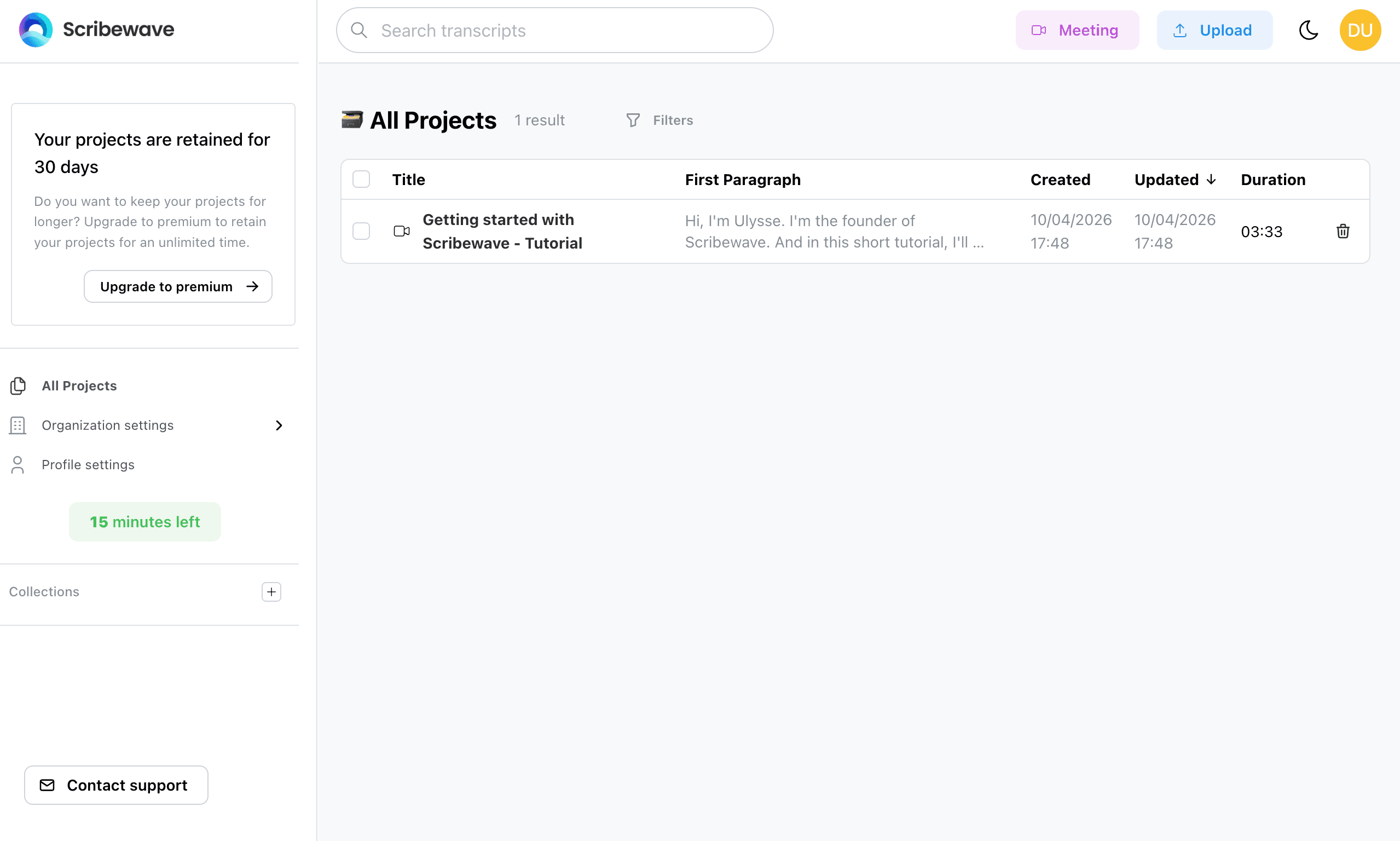The width and height of the screenshot is (1400, 841).
Task: Click the video camera icon on the tutorial project
Action: click(x=401, y=231)
